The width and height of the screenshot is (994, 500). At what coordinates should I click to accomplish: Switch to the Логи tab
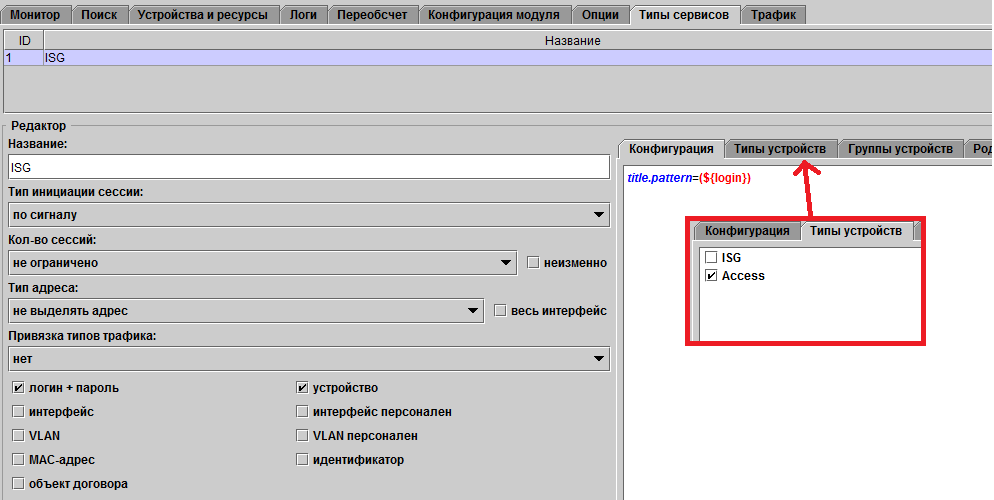click(303, 15)
